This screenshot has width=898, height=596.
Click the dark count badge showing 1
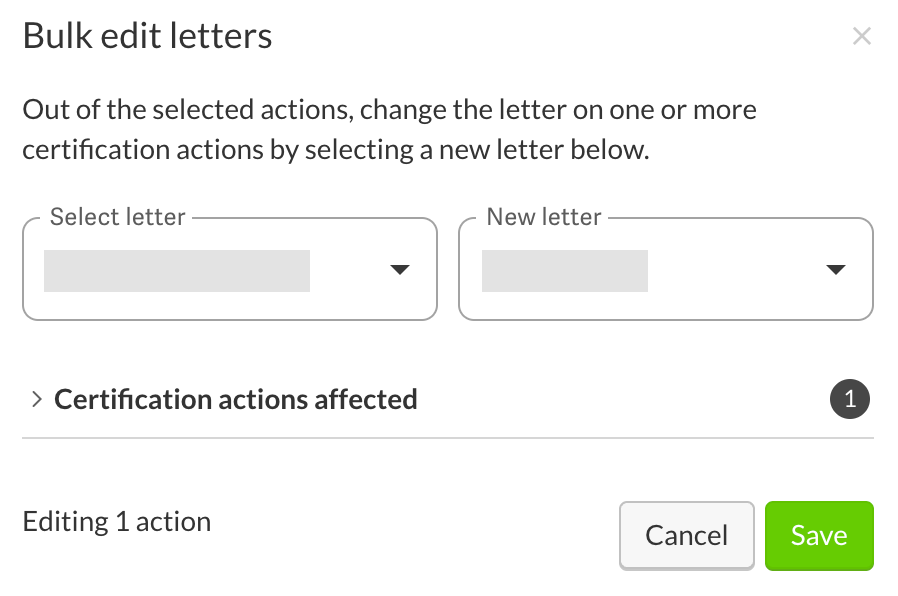(x=850, y=400)
